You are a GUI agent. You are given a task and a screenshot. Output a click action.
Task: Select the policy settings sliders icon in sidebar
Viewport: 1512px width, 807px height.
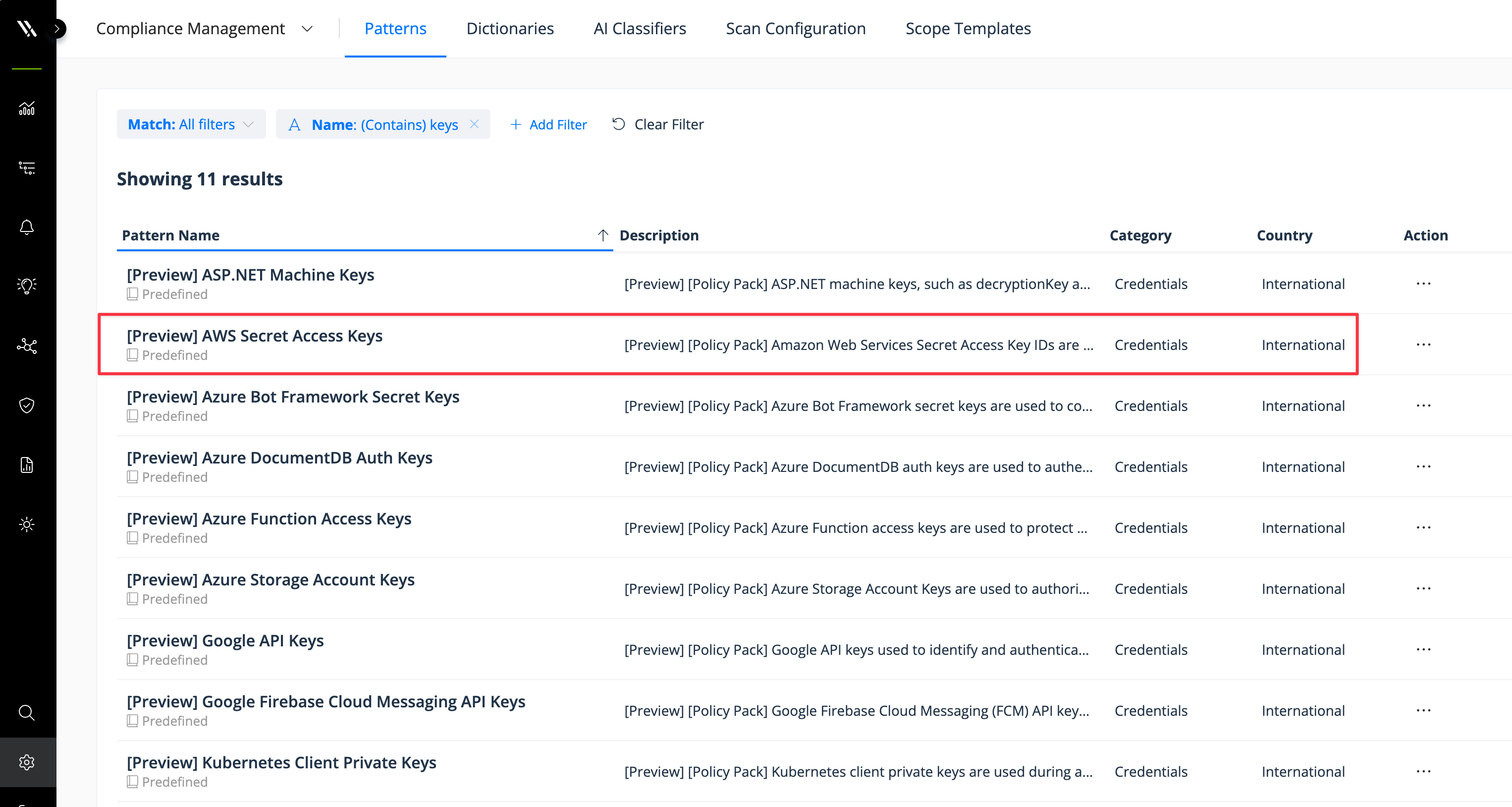click(x=26, y=168)
